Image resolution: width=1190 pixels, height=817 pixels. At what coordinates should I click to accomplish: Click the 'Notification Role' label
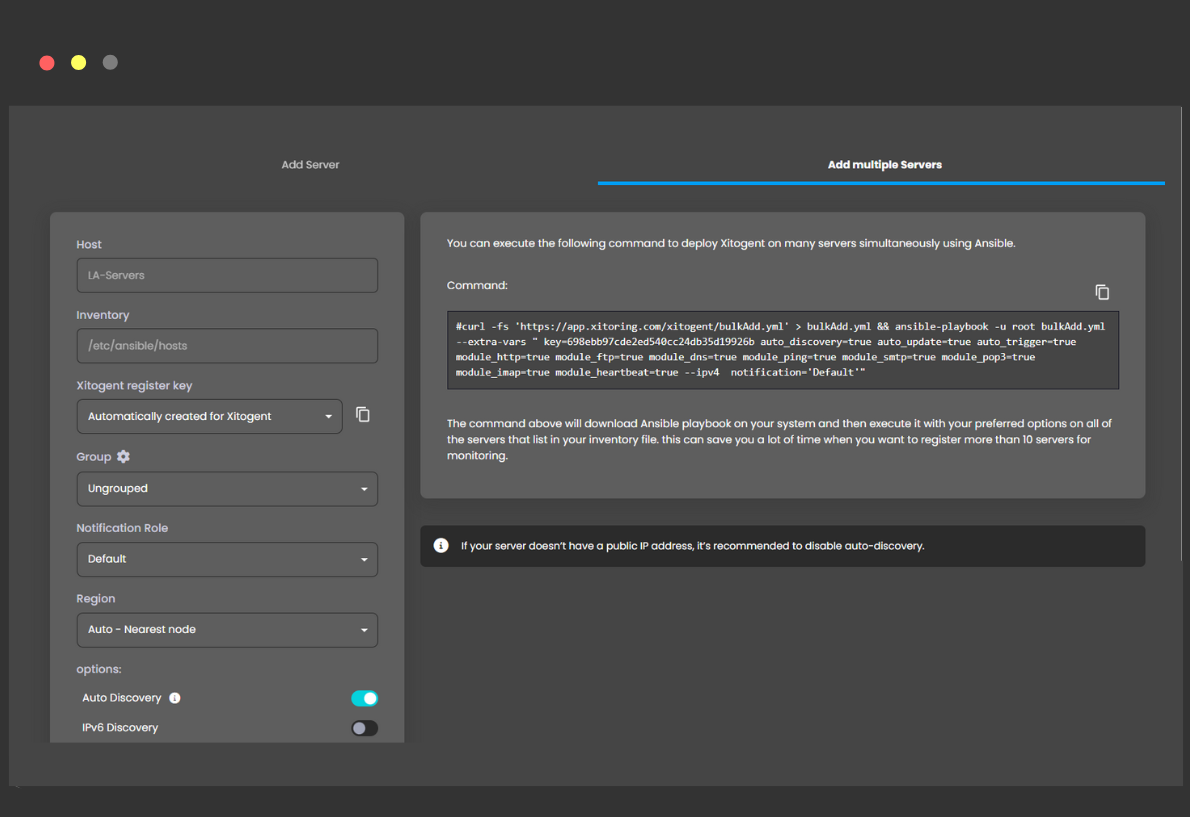point(122,528)
